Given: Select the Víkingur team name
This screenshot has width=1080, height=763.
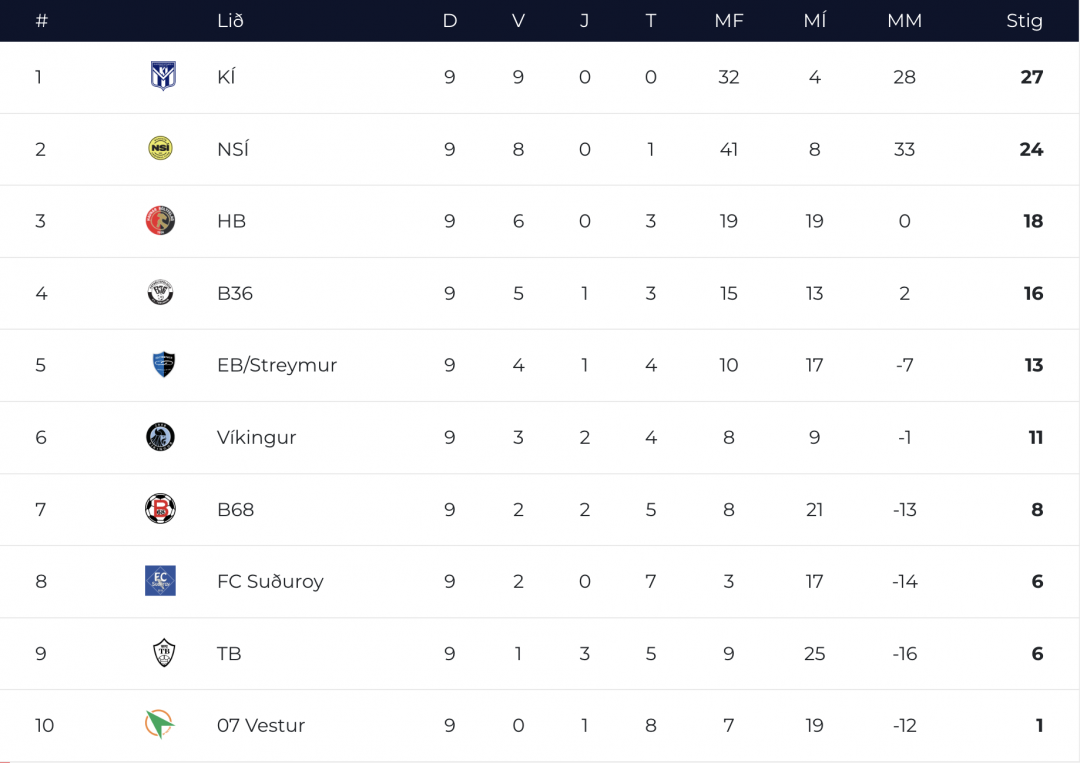Looking at the screenshot, I should tap(256, 437).
